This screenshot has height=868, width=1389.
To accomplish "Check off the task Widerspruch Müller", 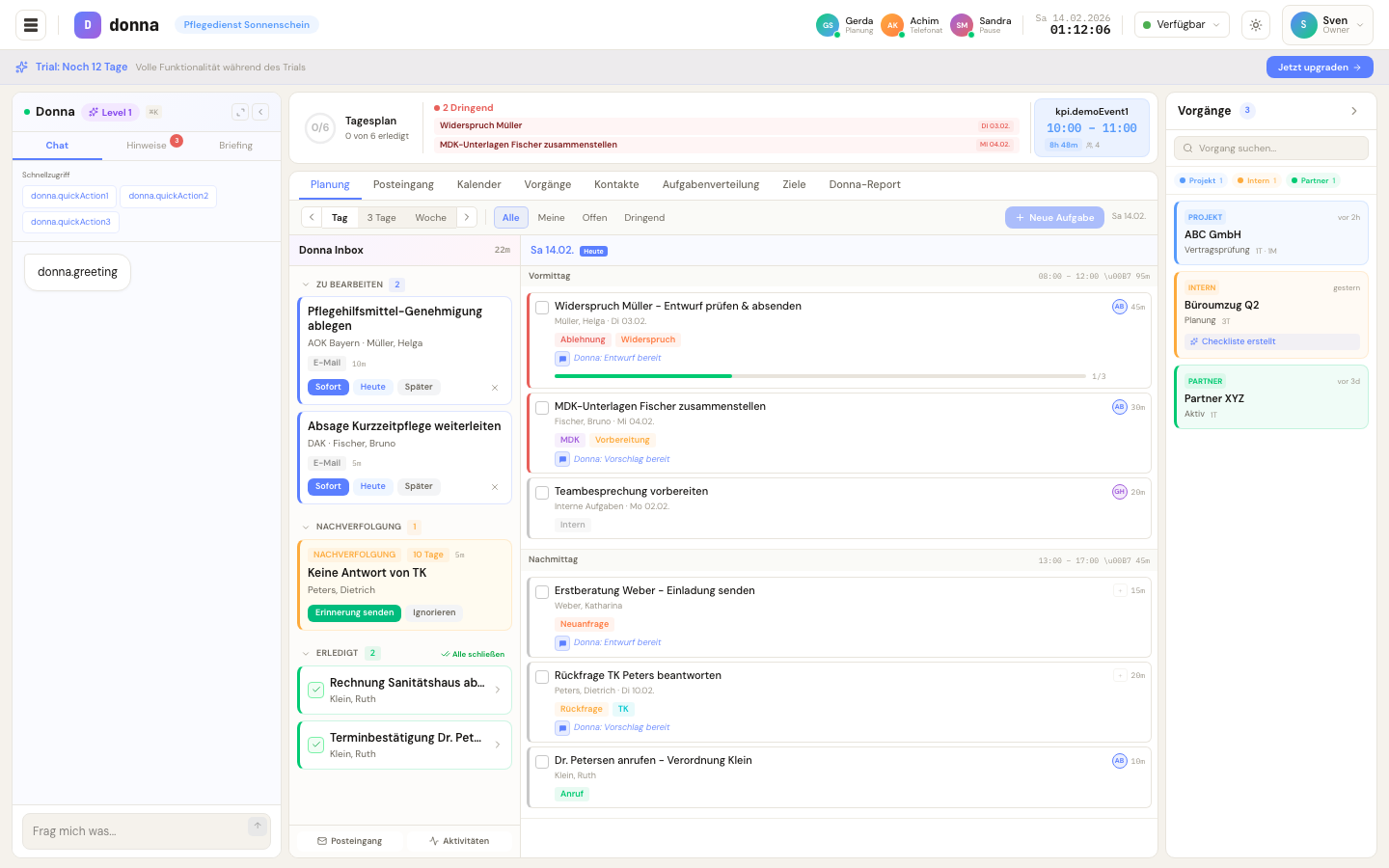I will point(542,307).
